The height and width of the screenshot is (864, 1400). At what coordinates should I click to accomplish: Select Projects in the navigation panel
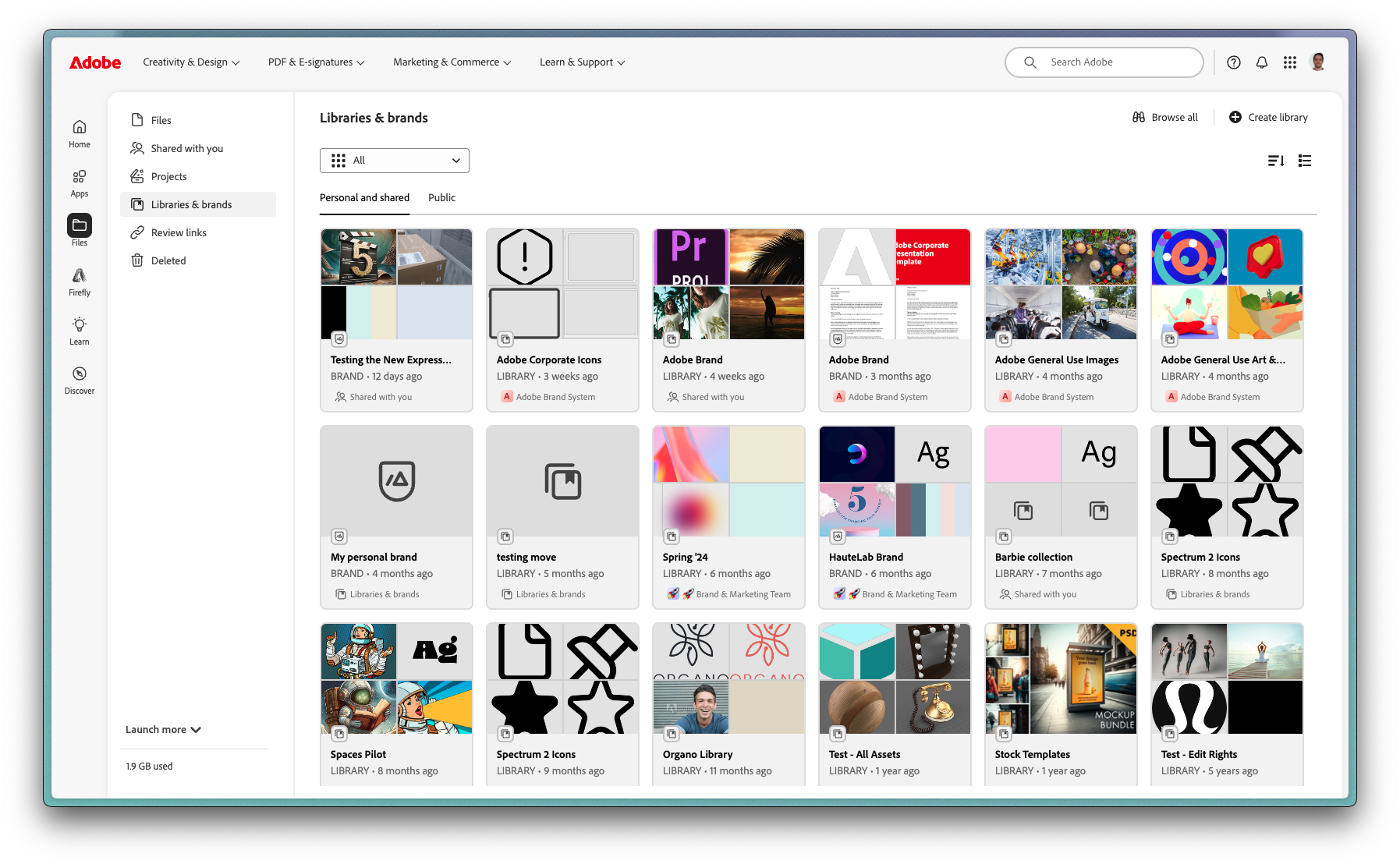pyautogui.click(x=198, y=176)
